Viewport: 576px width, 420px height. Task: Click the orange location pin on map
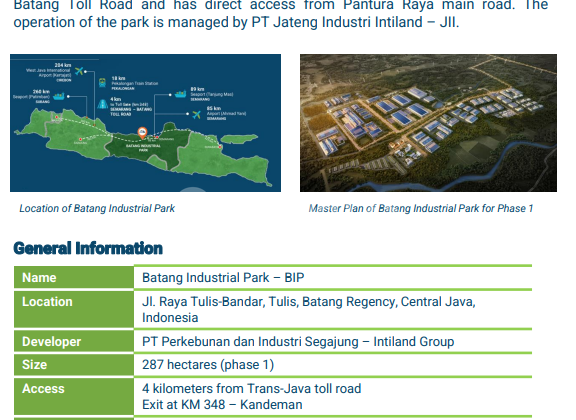[x=143, y=133]
